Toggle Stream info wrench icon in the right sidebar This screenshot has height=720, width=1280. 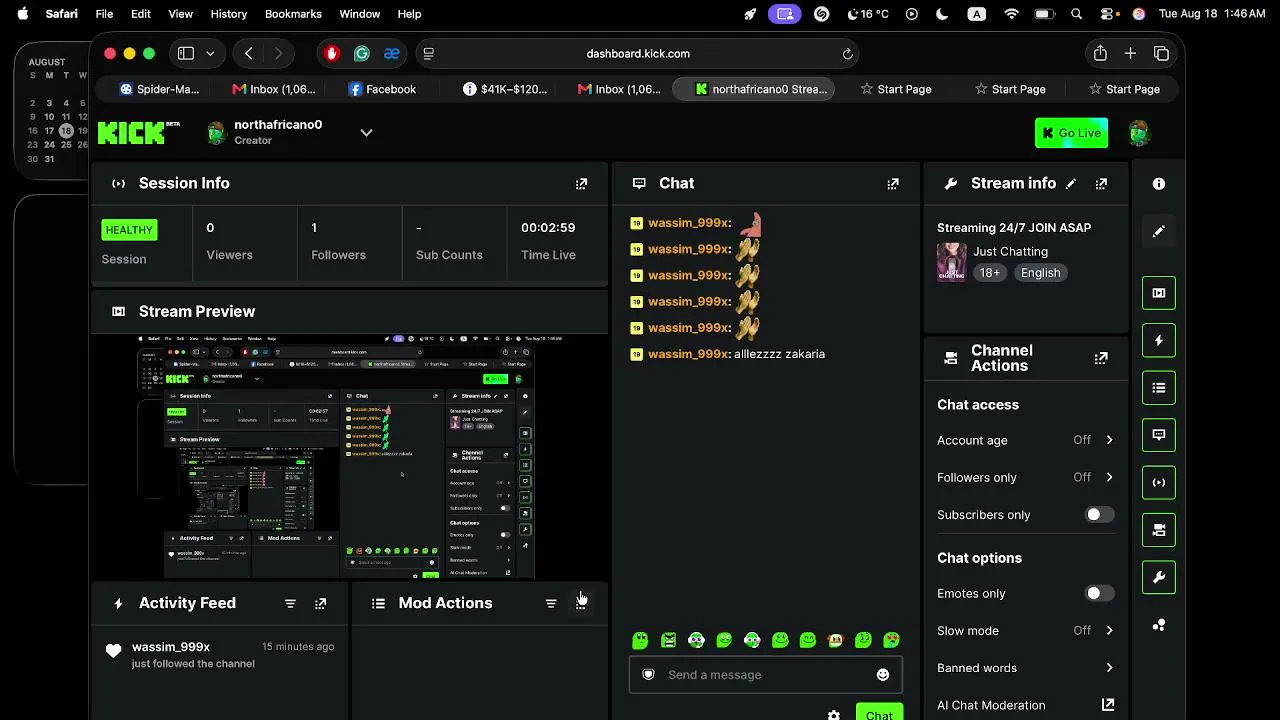tap(1159, 577)
